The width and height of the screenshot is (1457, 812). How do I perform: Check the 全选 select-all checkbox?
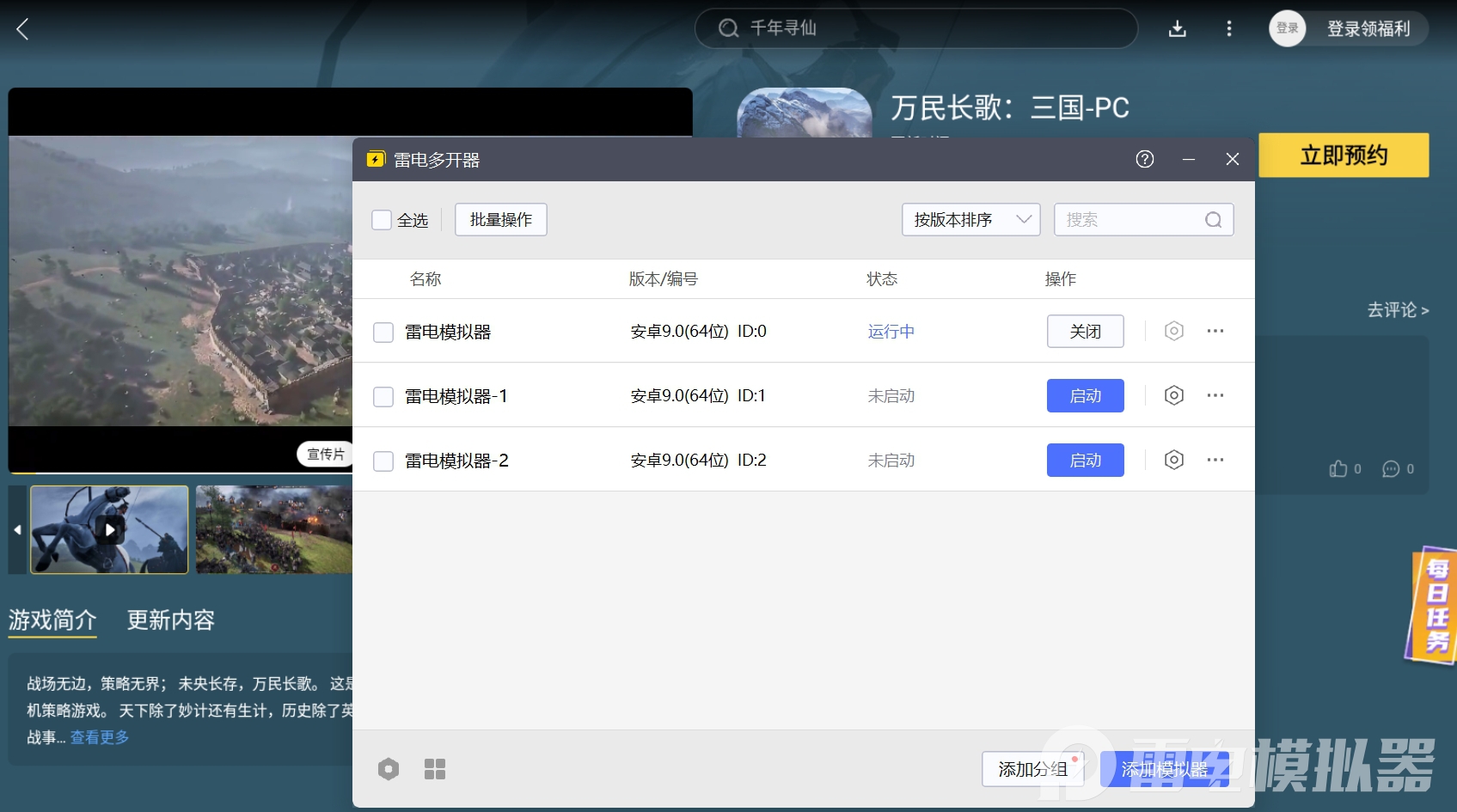382,220
